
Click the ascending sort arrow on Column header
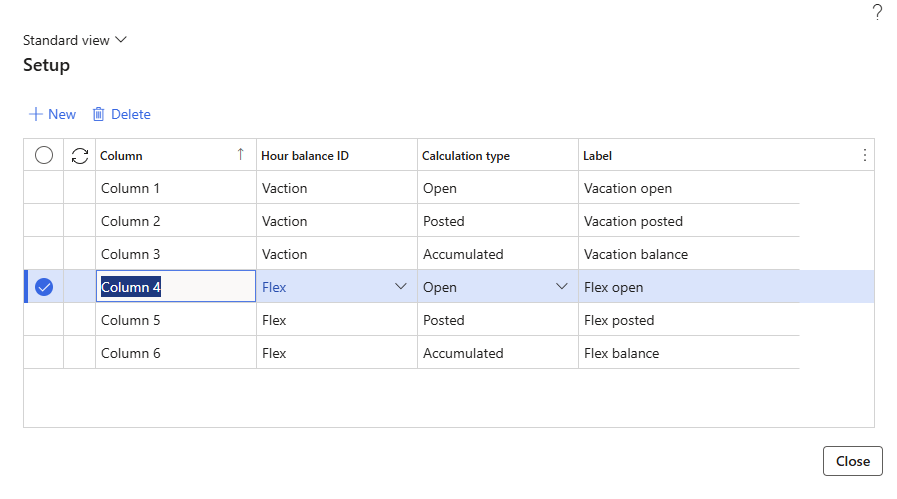(x=240, y=154)
